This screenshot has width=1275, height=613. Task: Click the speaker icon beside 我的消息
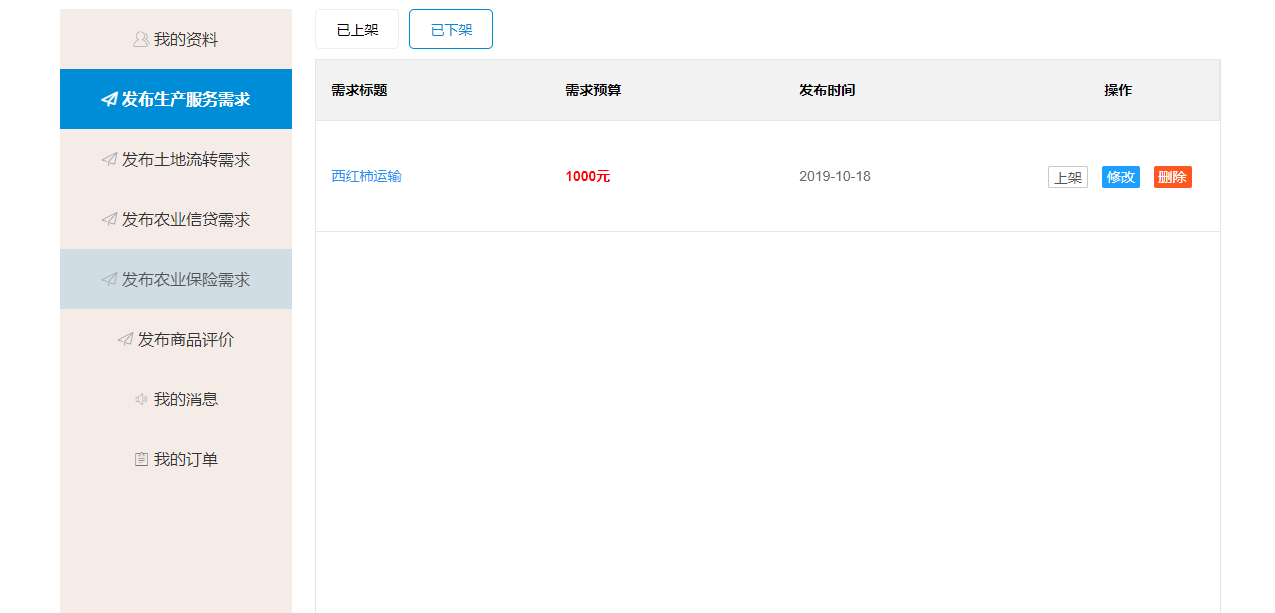(x=141, y=400)
